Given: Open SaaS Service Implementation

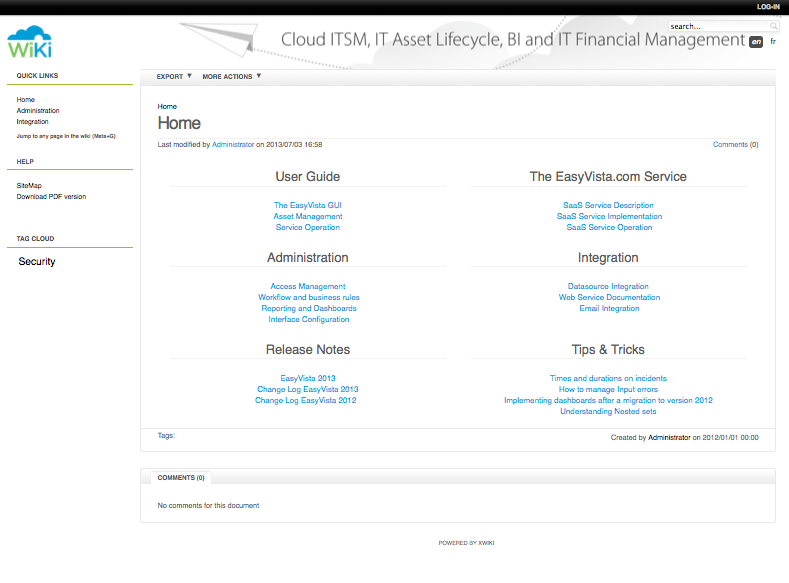Looking at the screenshot, I should pos(609,216).
